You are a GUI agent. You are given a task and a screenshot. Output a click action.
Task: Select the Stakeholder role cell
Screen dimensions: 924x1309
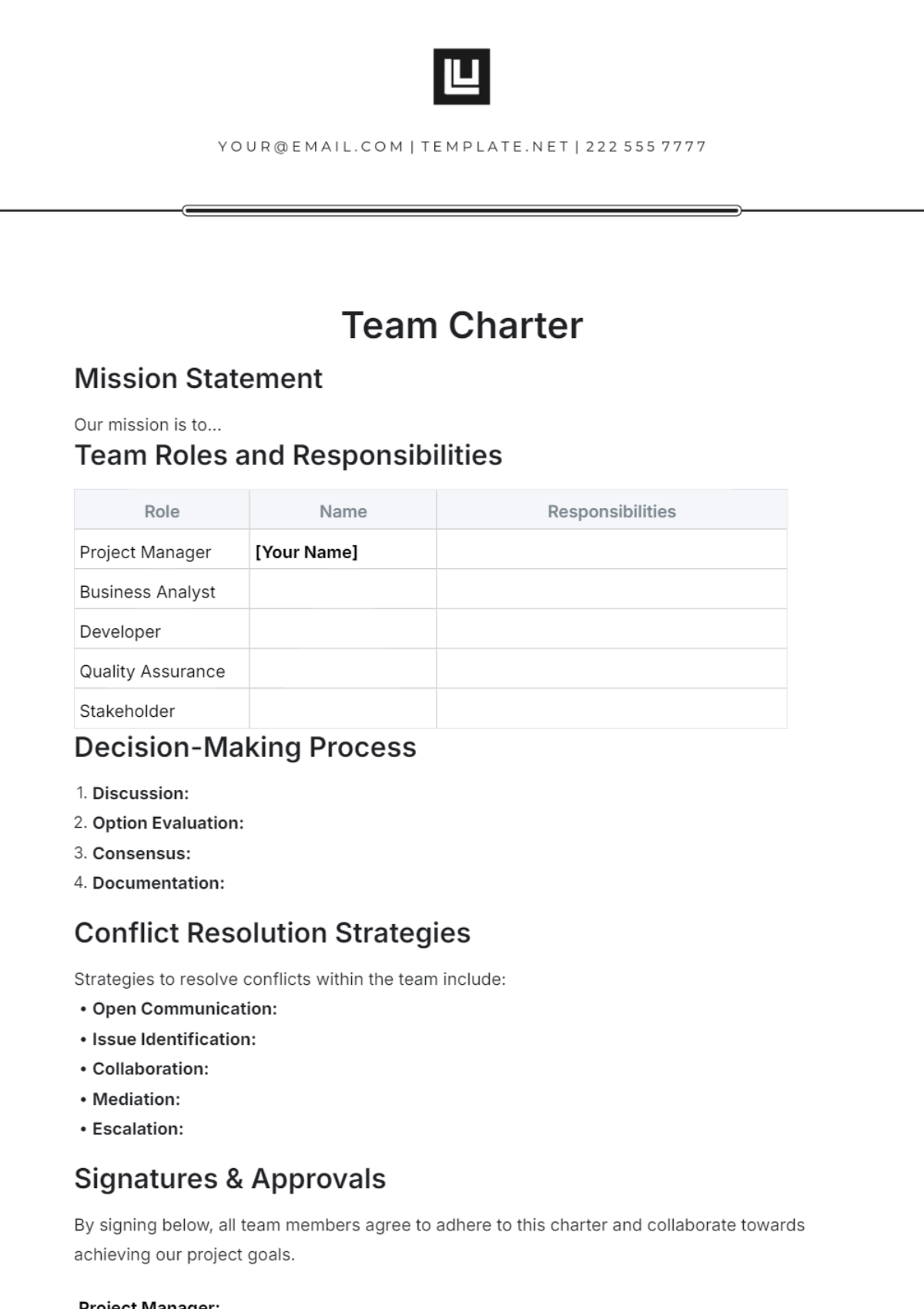tap(127, 711)
